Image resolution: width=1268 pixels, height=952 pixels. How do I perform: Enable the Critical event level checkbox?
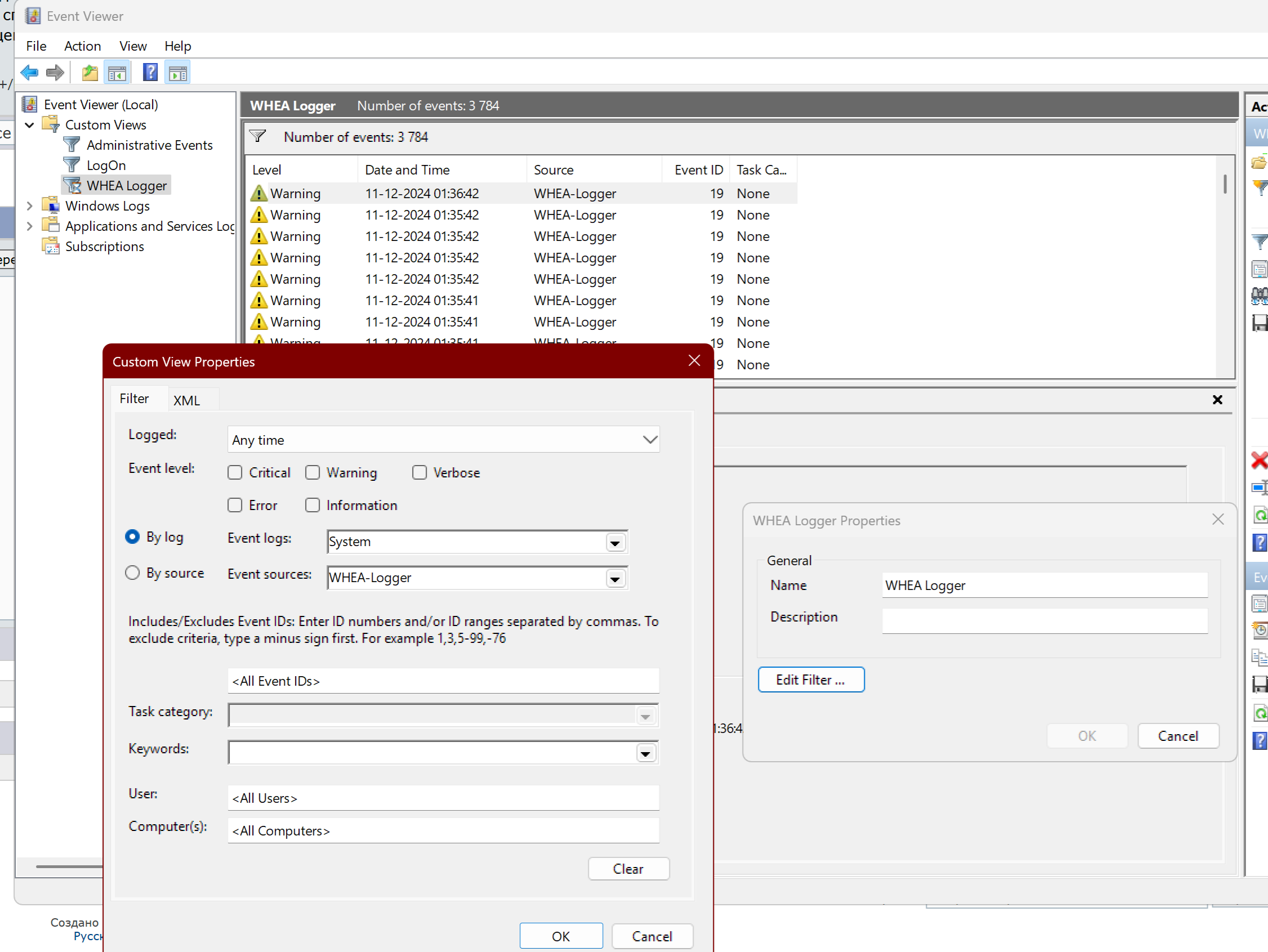[235, 472]
